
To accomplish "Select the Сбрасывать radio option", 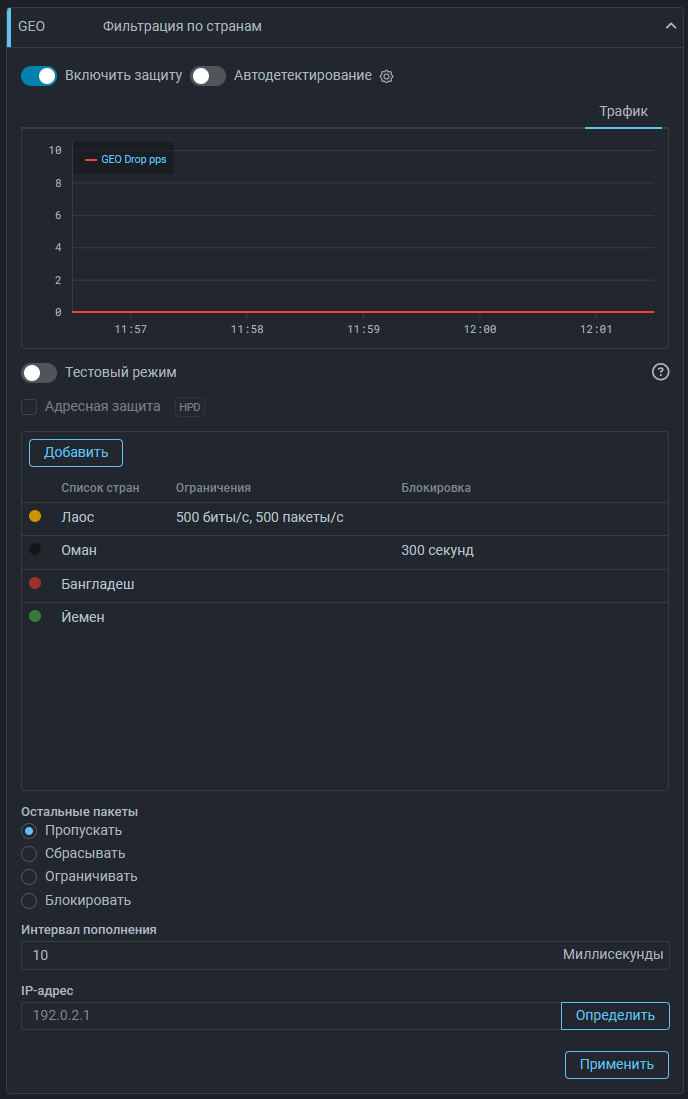I will [x=29, y=854].
